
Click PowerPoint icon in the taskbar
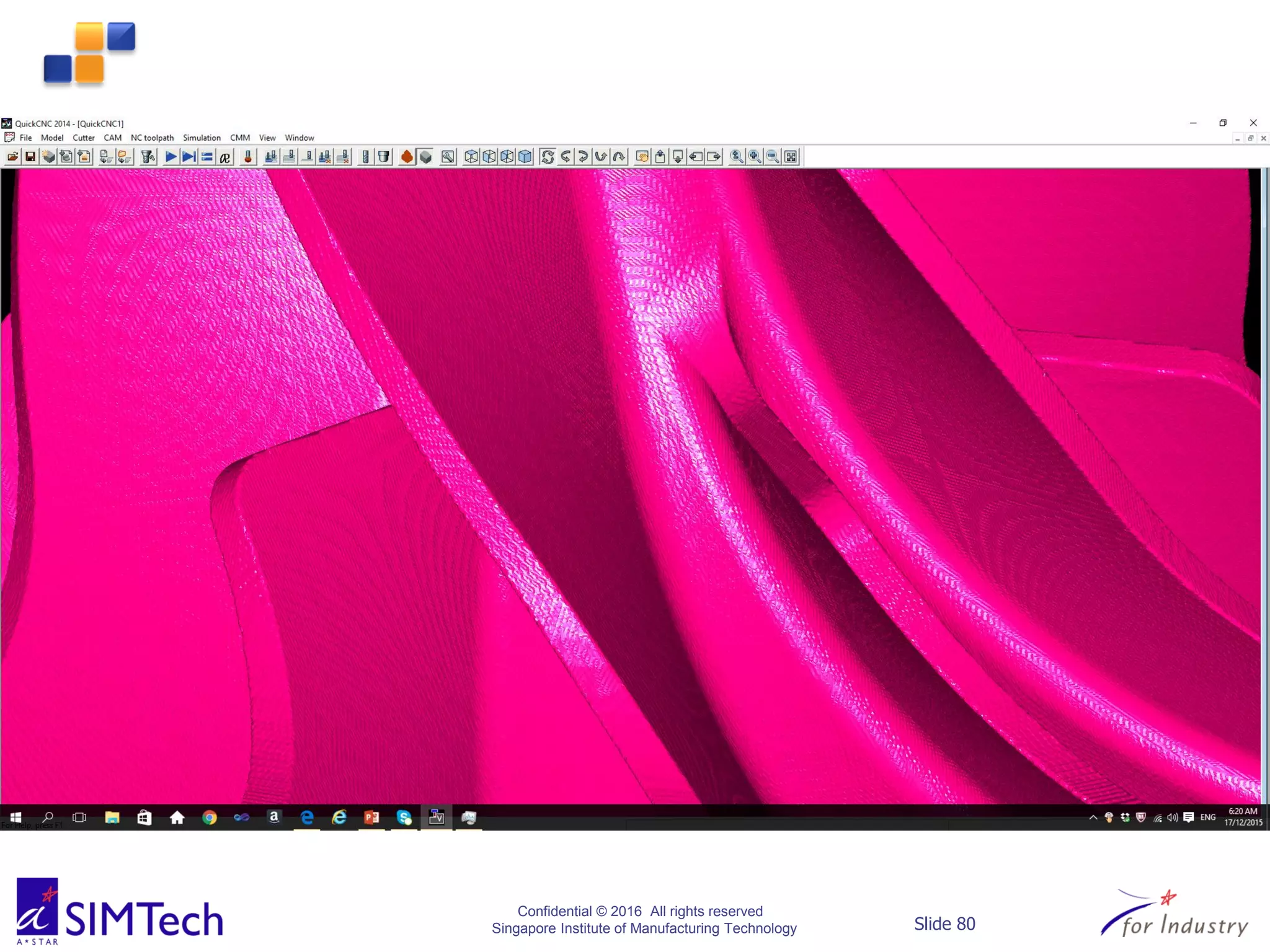[371, 818]
